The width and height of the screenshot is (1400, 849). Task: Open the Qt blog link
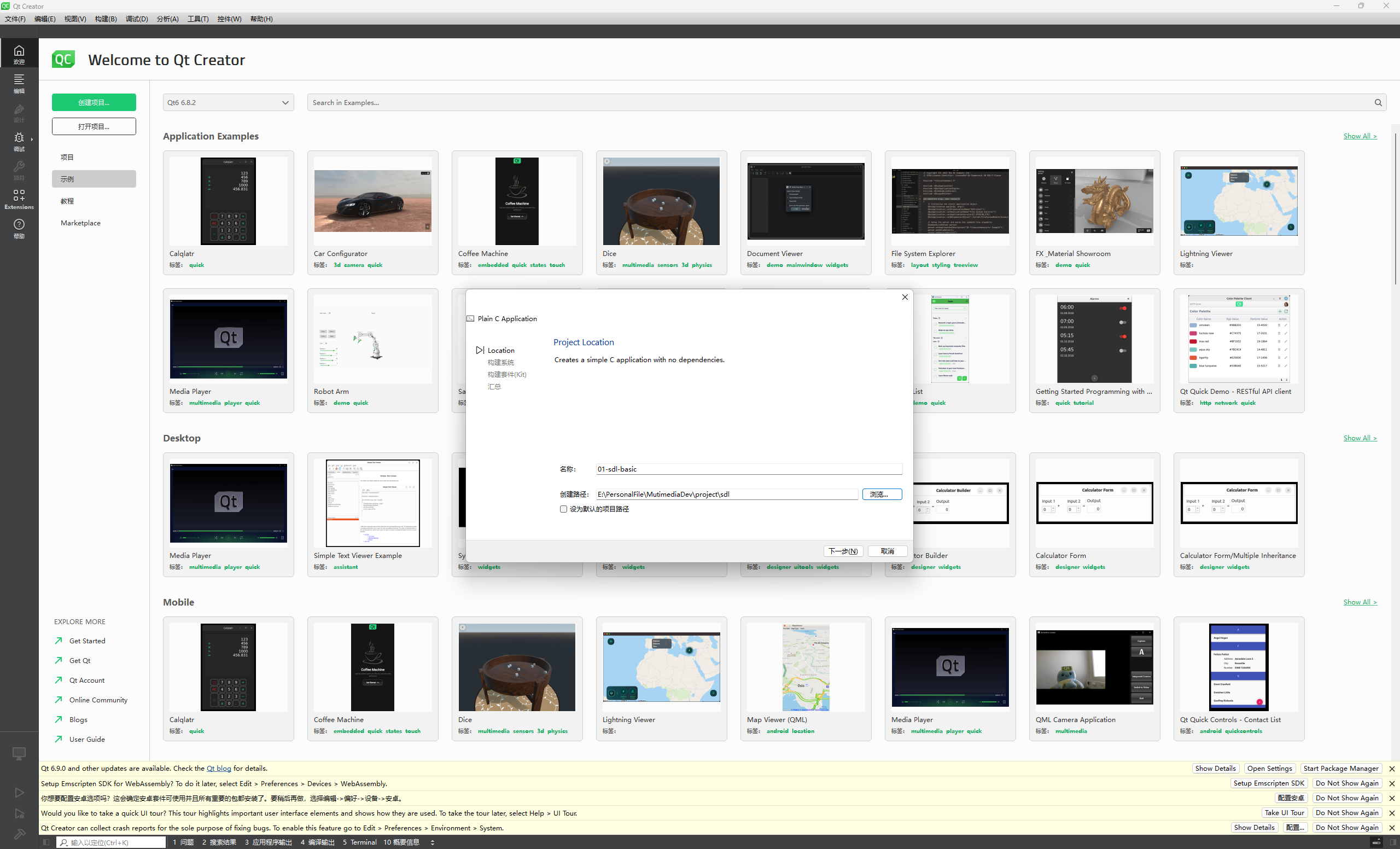218,768
